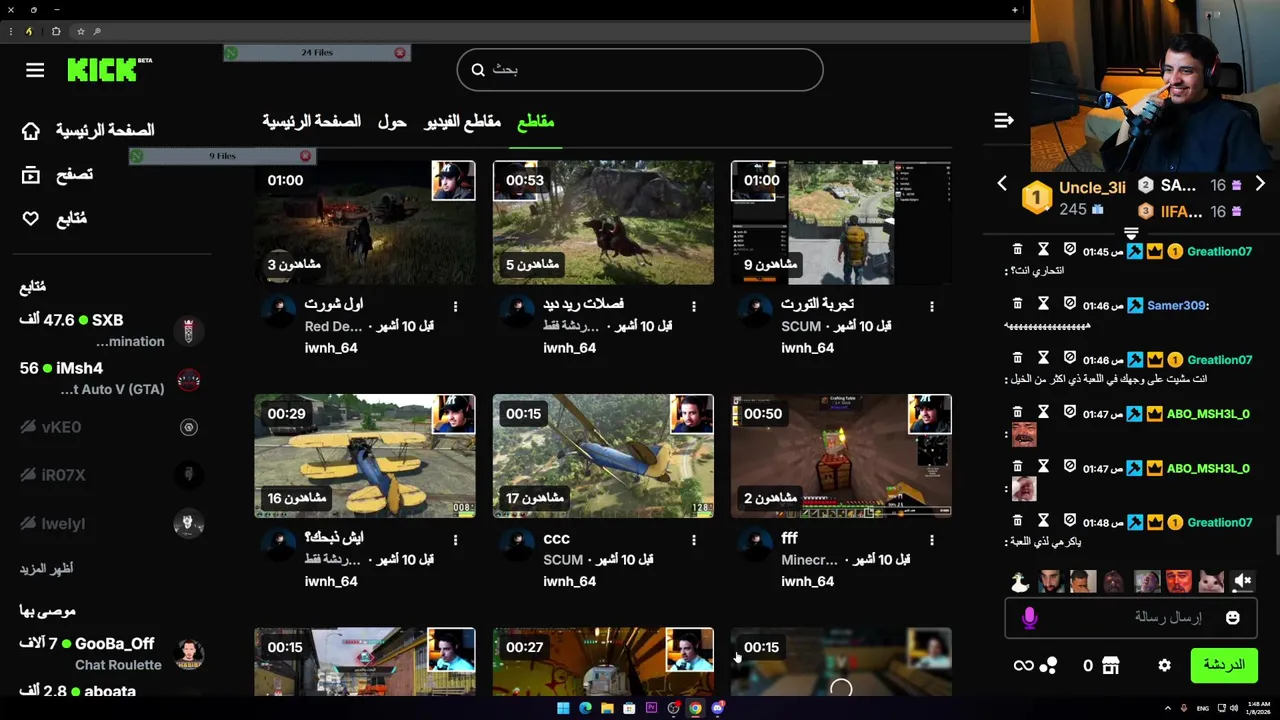Open Microsoft Edge from the taskbar
1280x720 pixels.
[x=585, y=708]
